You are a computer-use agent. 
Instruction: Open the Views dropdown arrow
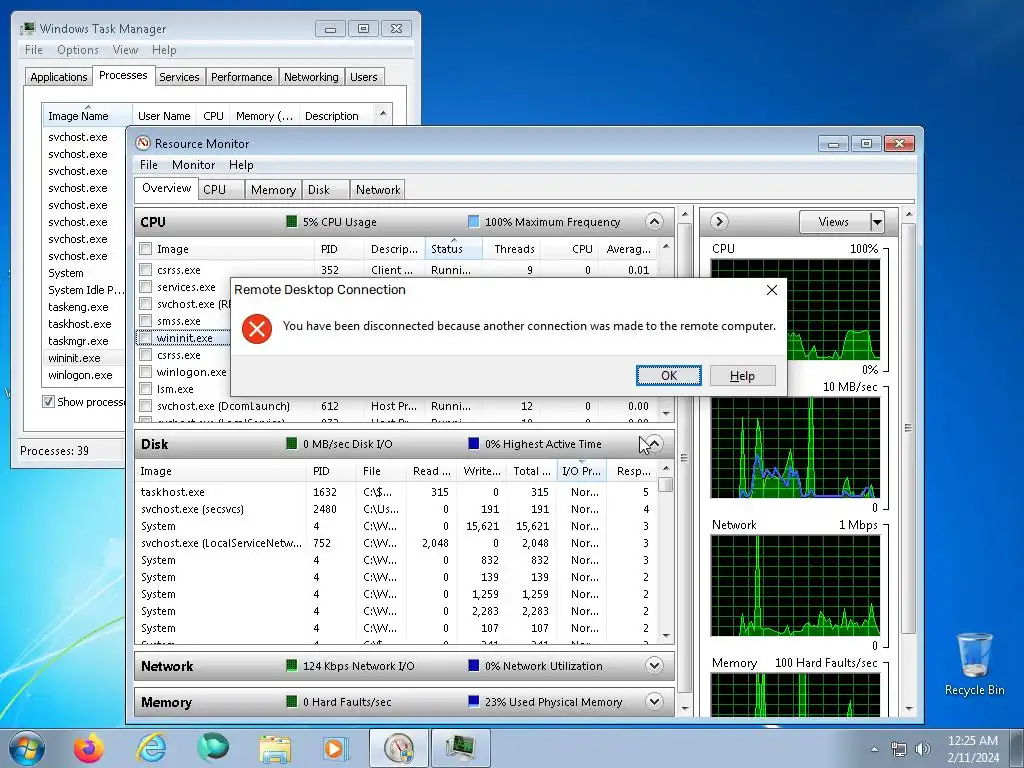tap(877, 222)
